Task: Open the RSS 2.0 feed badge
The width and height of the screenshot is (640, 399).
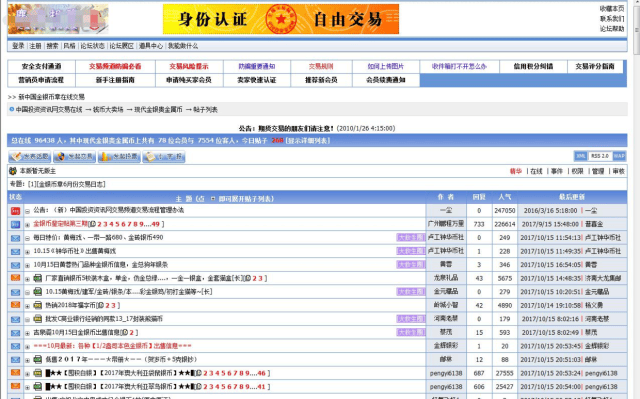Action: coord(600,156)
